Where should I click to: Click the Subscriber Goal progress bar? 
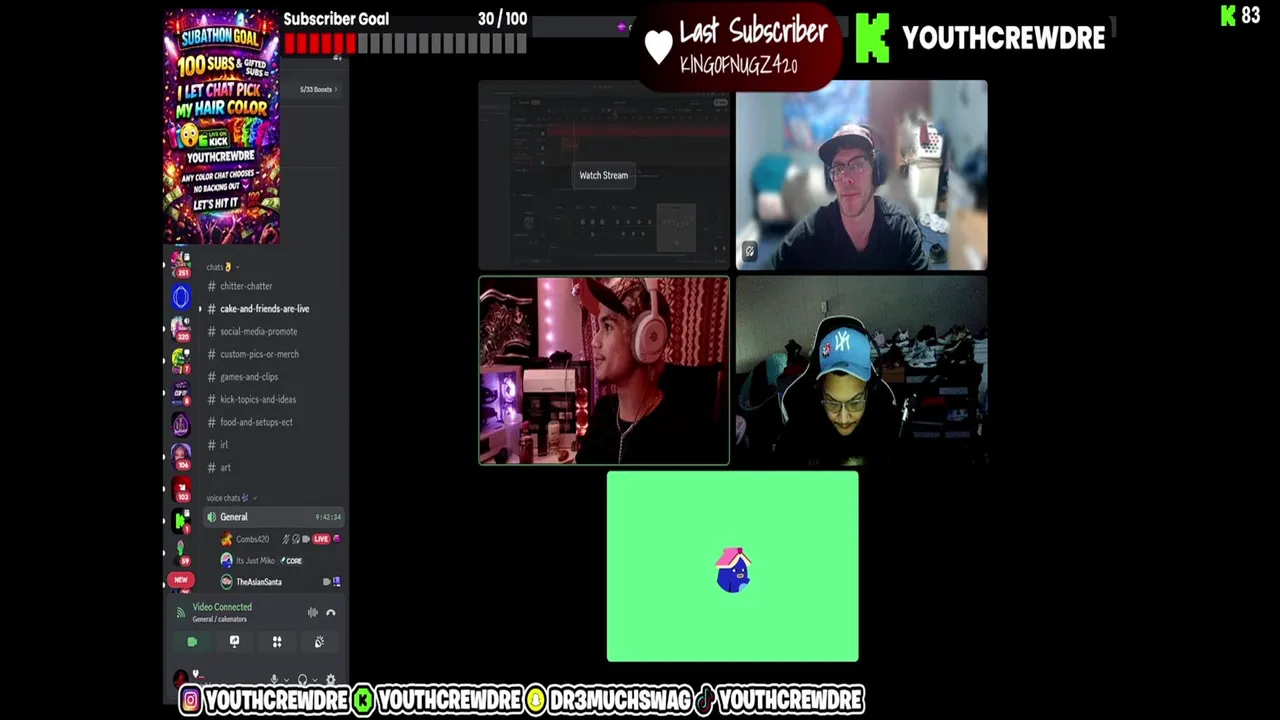(405, 44)
